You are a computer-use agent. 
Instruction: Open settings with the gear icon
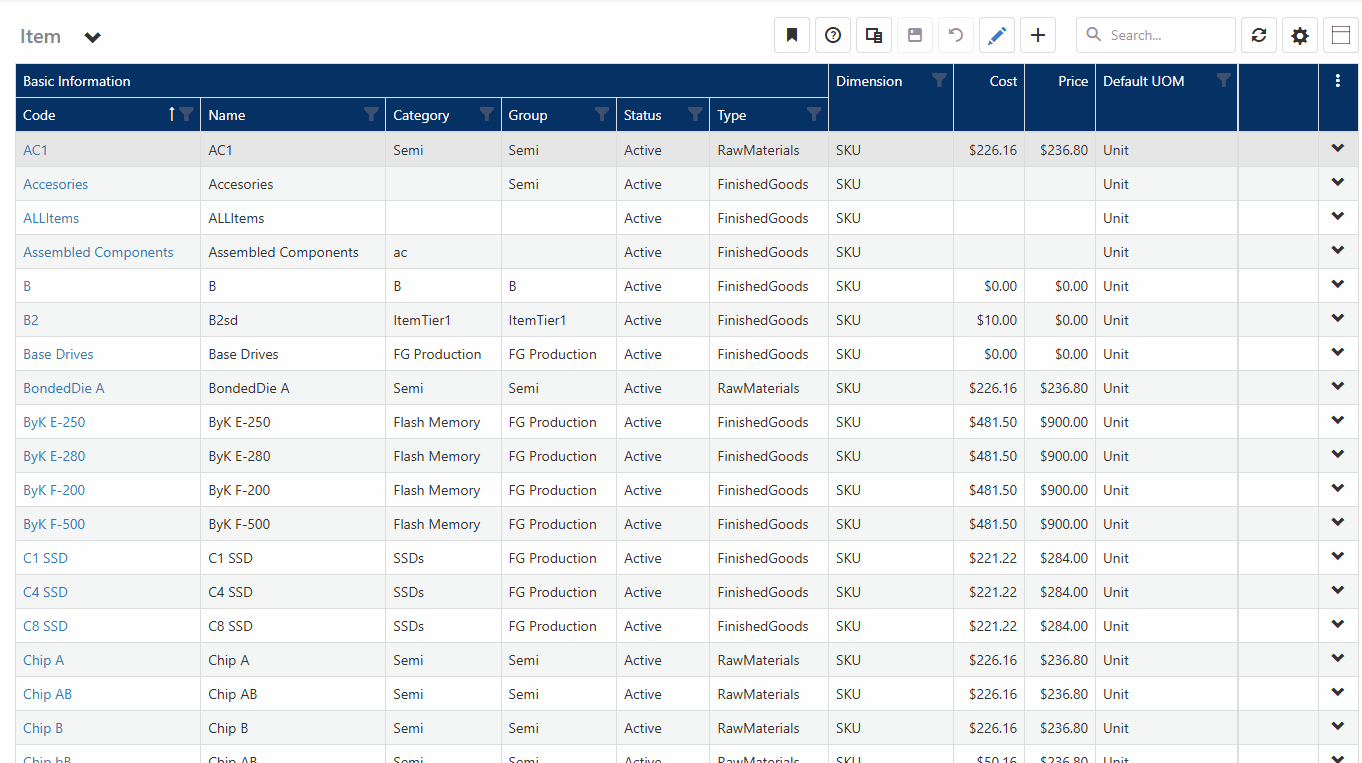tap(1299, 36)
